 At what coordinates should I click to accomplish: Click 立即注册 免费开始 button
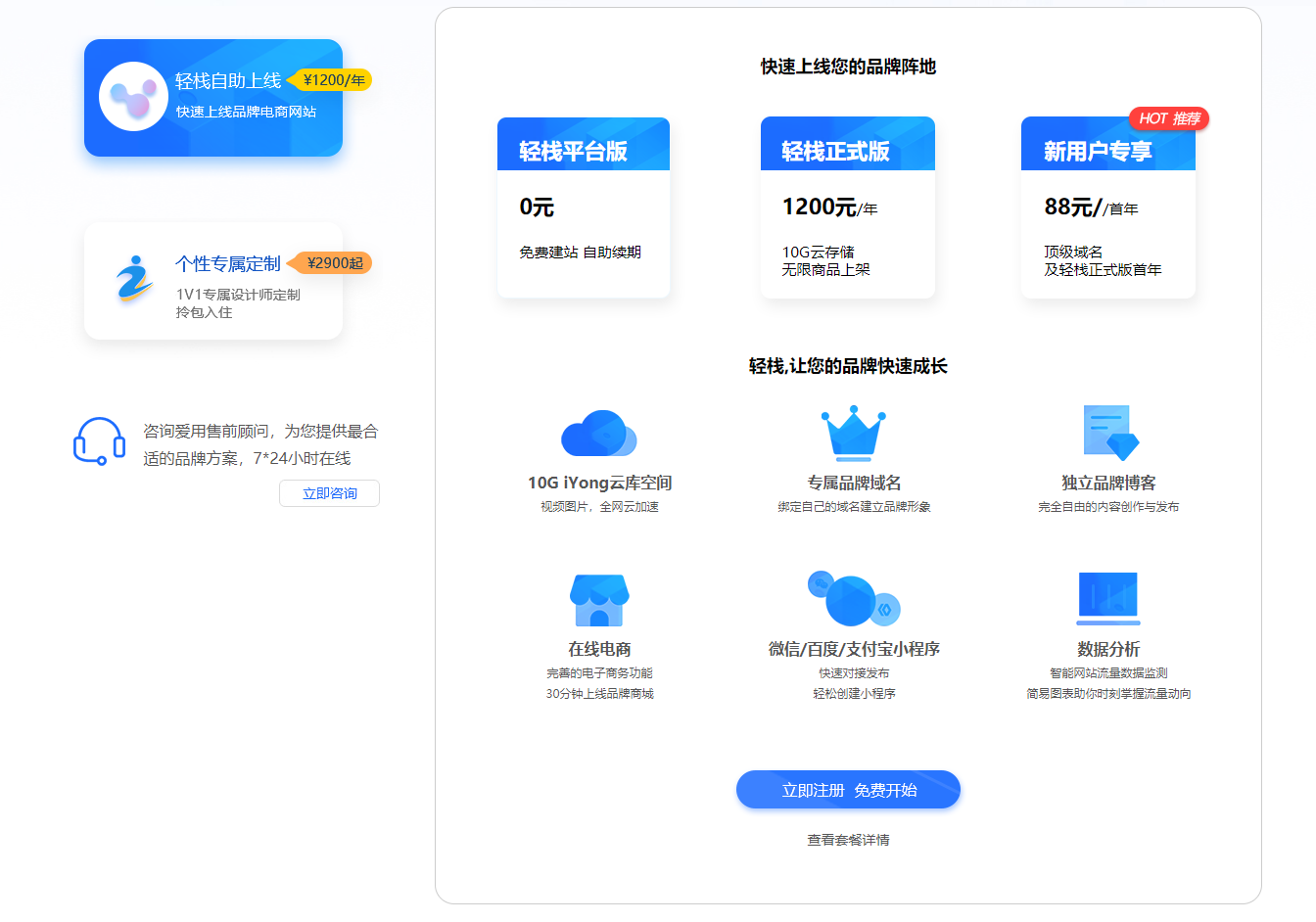848,790
